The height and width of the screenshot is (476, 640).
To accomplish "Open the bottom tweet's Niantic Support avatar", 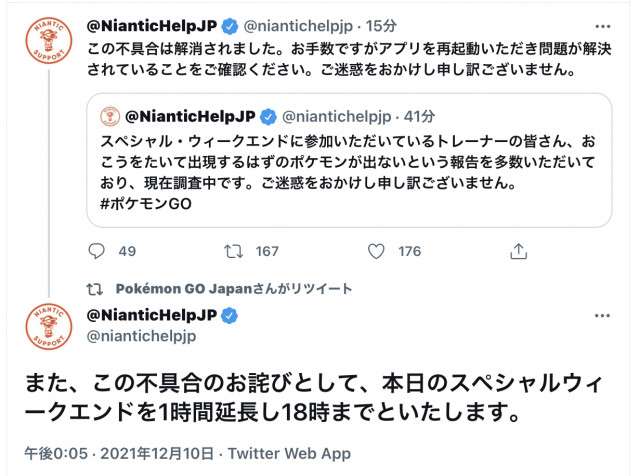I will point(49,327).
